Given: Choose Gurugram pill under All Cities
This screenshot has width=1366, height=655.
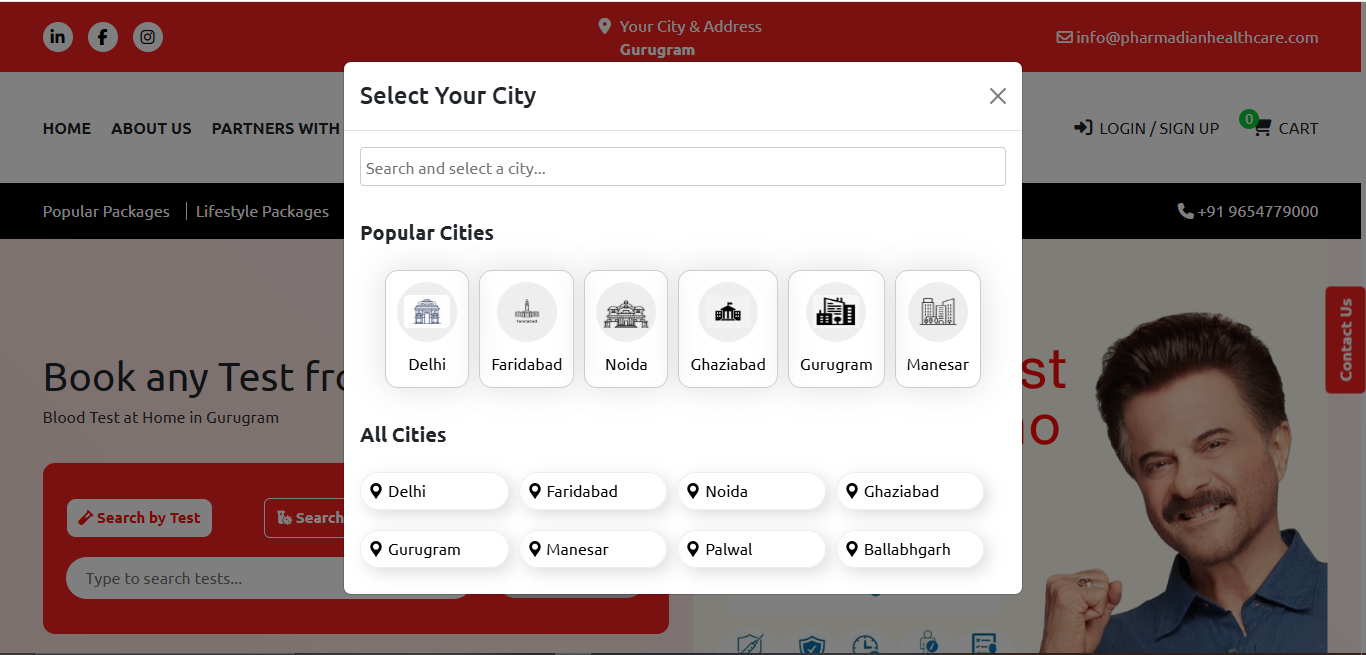Looking at the screenshot, I should [x=434, y=549].
